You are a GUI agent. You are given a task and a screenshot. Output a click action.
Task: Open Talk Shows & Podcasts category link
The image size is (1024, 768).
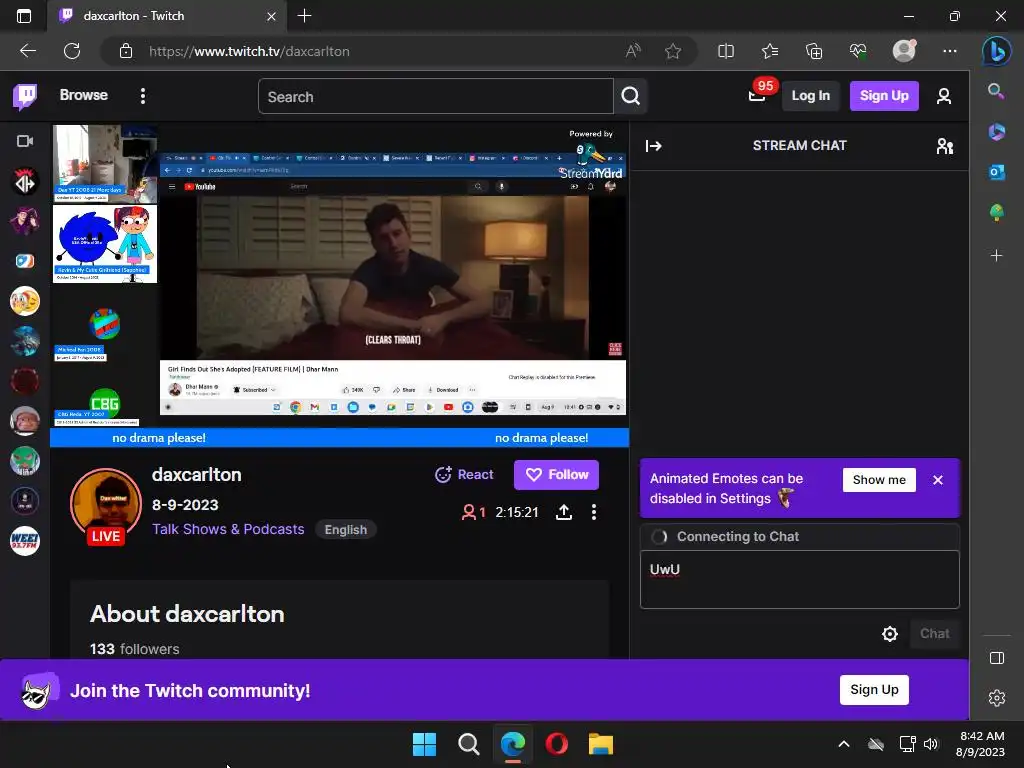[x=228, y=529]
